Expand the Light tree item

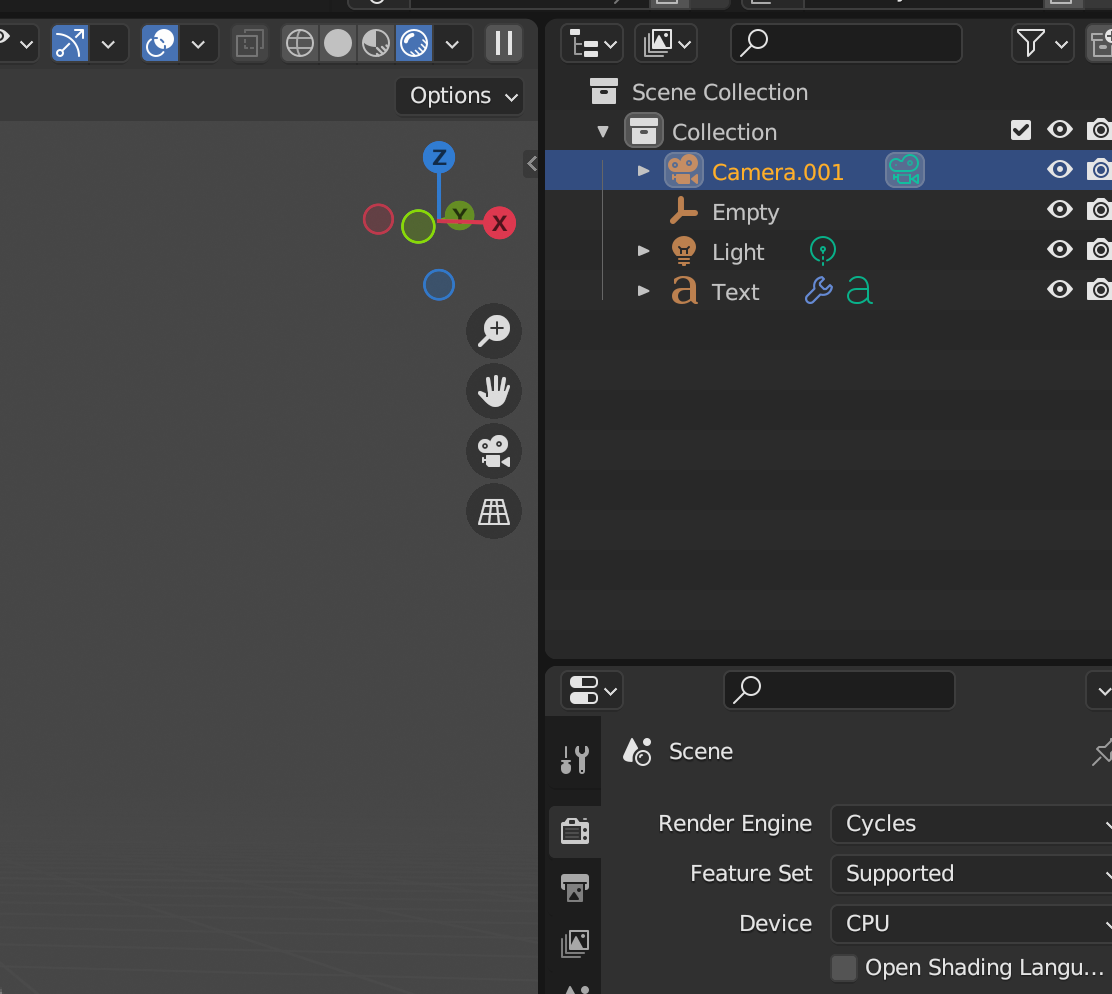(643, 251)
